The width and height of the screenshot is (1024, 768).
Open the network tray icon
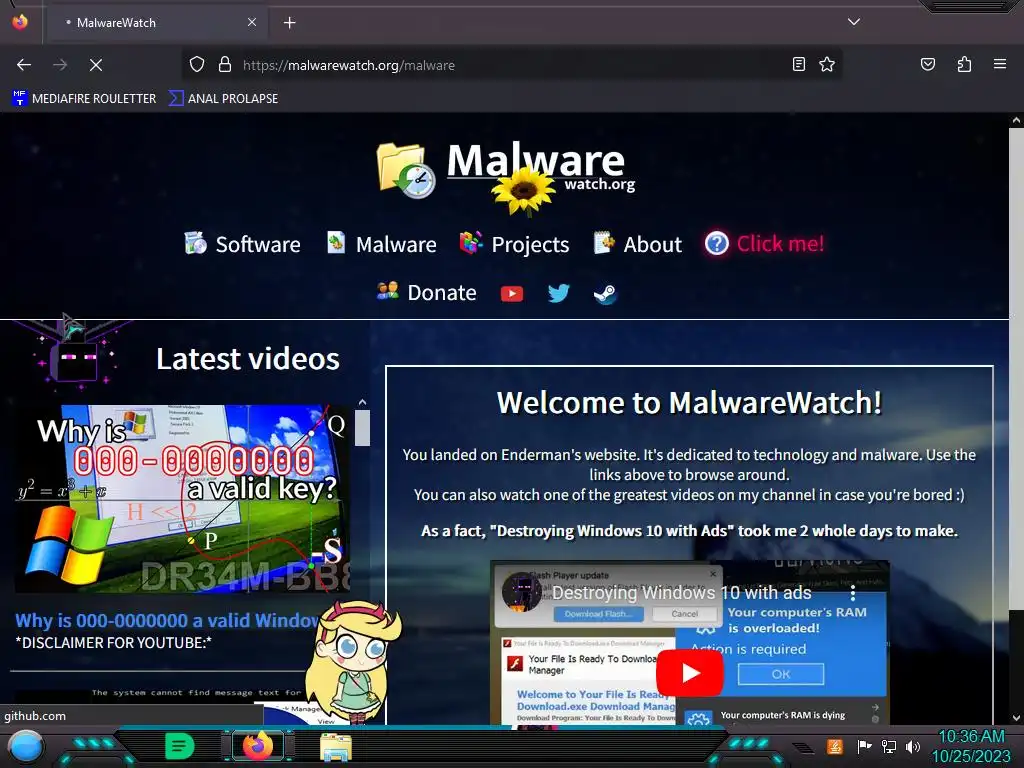[888, 746]
